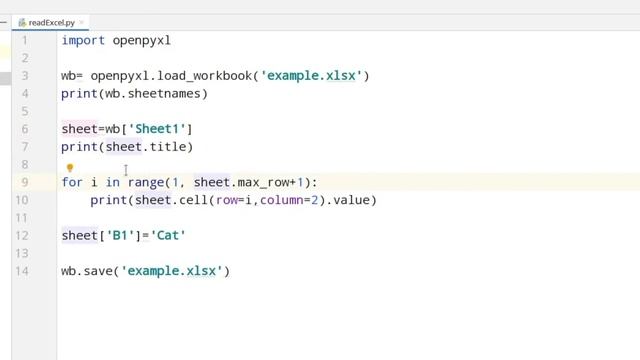Click 'save' in wb.save on line 14
640x360 pixels.
(98, 271)
